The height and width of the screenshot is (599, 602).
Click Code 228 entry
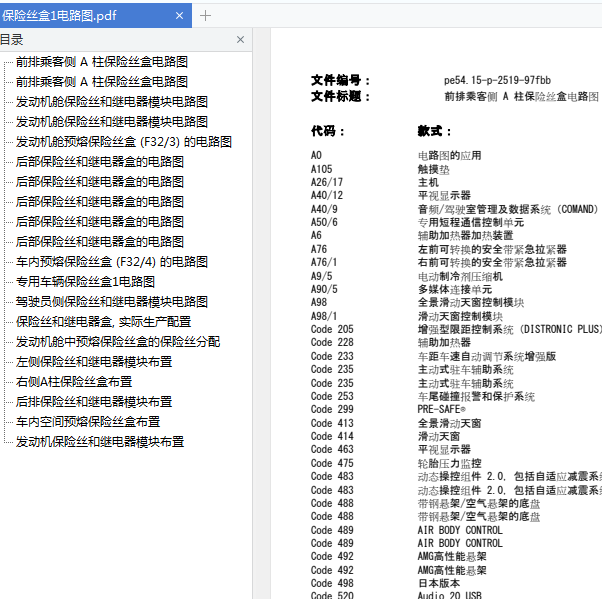(x=332, y=343)
